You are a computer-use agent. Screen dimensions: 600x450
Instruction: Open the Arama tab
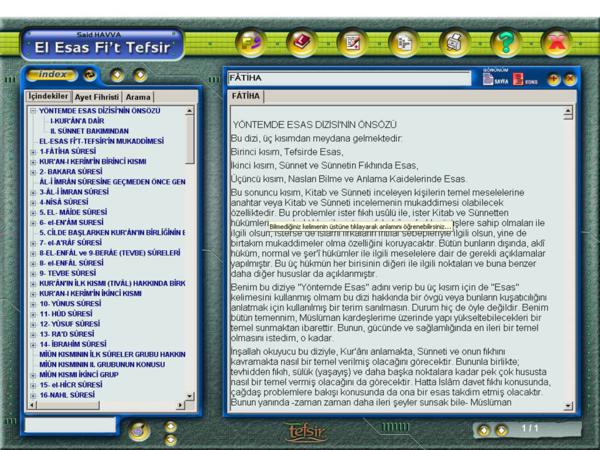click(x=138, y=97)
